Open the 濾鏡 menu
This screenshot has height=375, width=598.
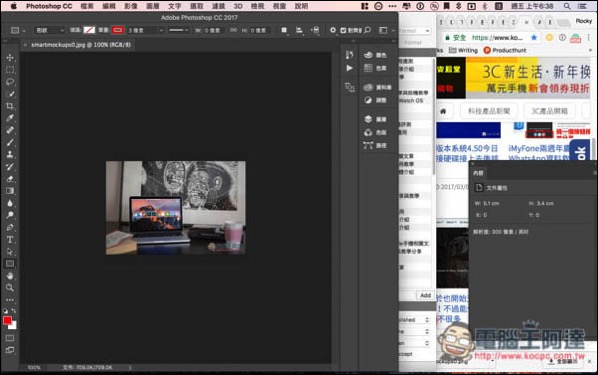[219, 6]
